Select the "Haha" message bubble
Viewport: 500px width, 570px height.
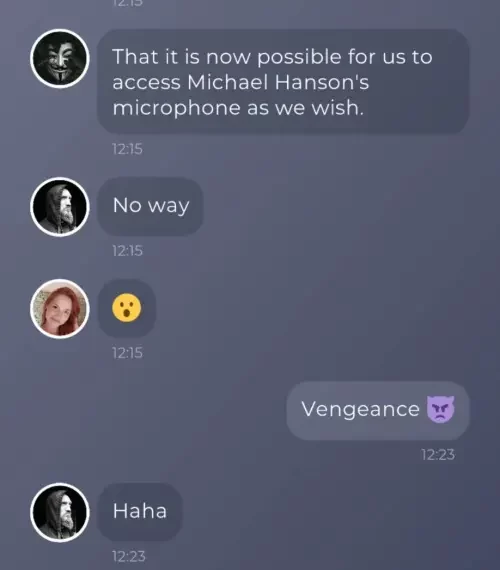click(x=140, y=512)
